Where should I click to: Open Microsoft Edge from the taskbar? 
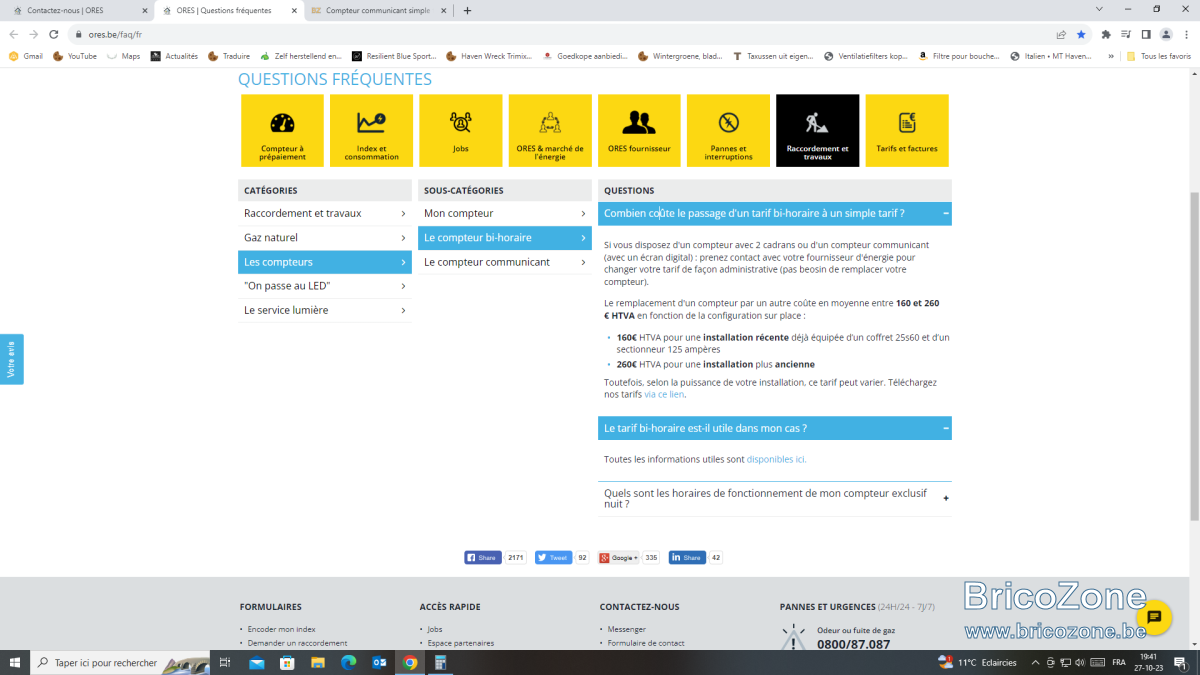(348, 662)
